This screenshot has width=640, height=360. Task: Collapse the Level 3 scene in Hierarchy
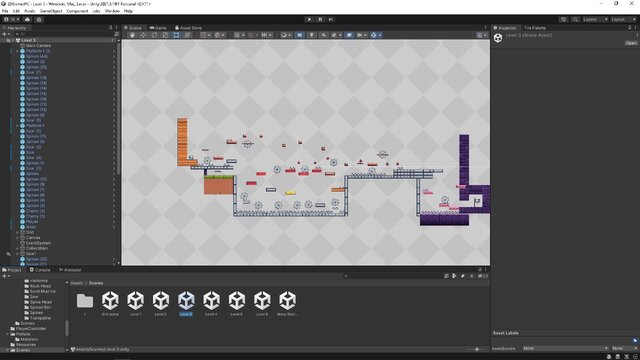tap(13, 40)
